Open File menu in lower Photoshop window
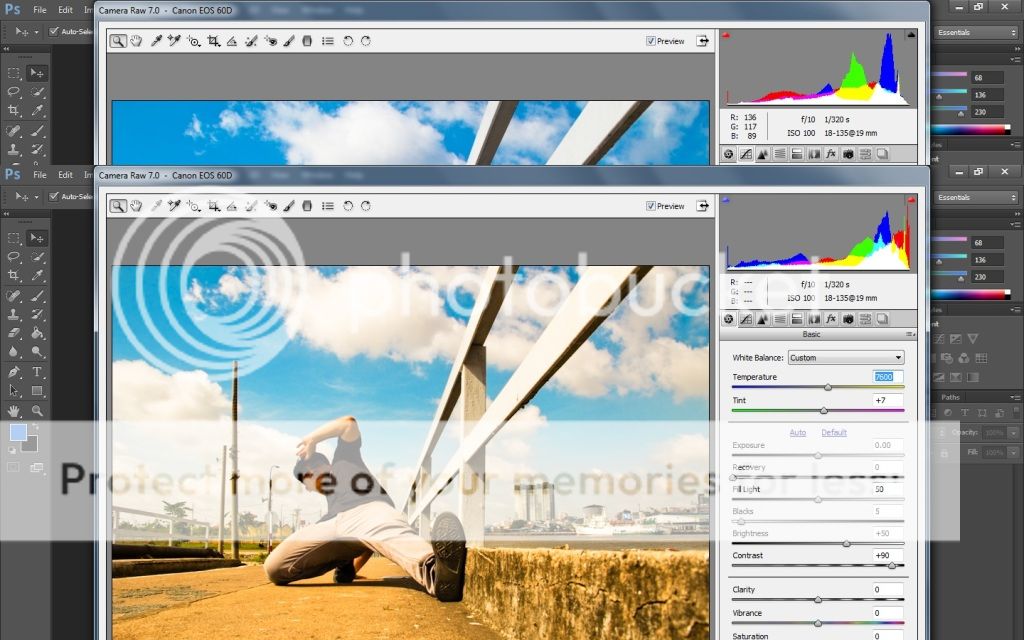This screenshot has width=1024, height=640. (x=40, y=174)
